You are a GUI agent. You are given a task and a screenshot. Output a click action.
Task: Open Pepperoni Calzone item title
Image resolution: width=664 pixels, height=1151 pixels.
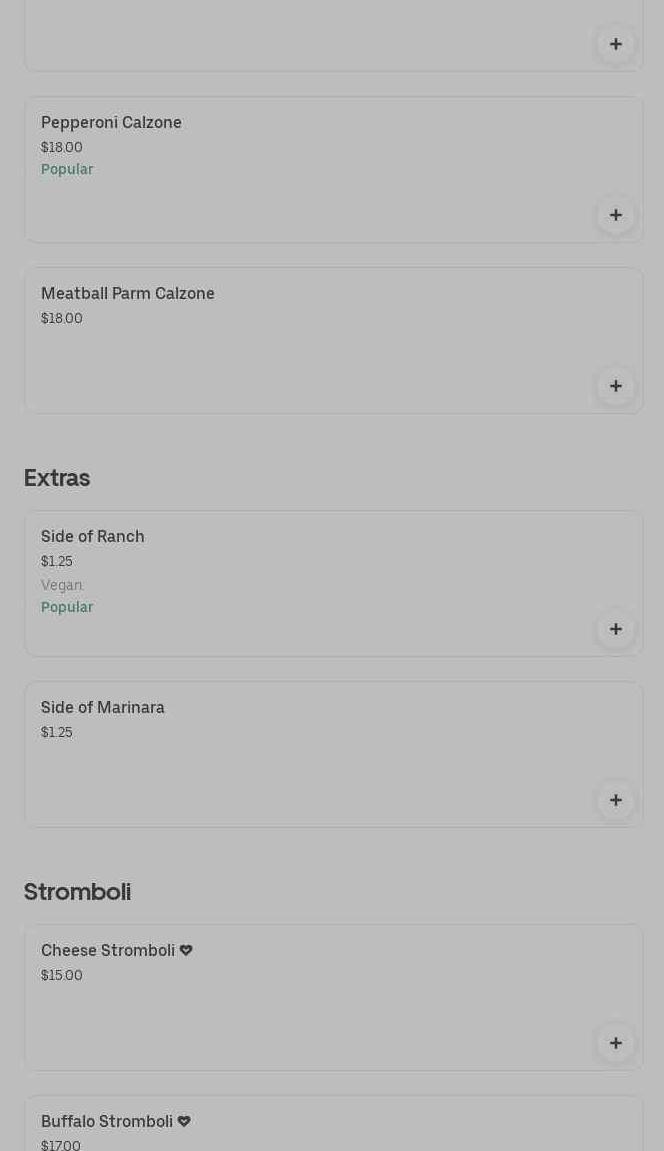pos(111,122)
